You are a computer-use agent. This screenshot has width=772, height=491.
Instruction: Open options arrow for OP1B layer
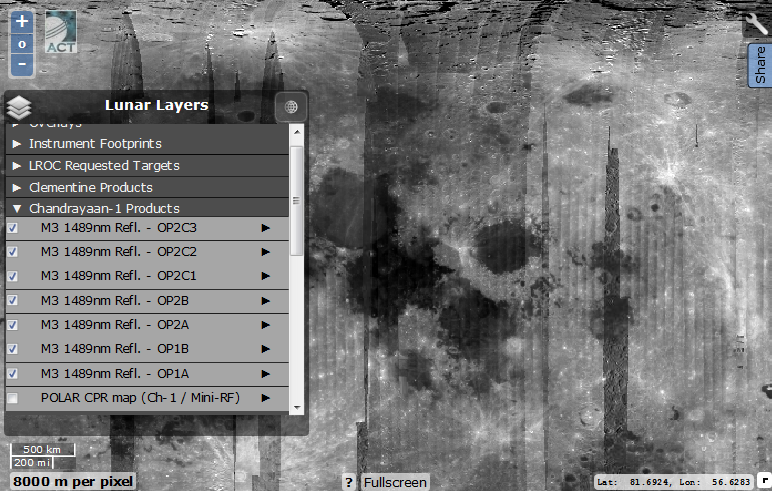point(265,349)
